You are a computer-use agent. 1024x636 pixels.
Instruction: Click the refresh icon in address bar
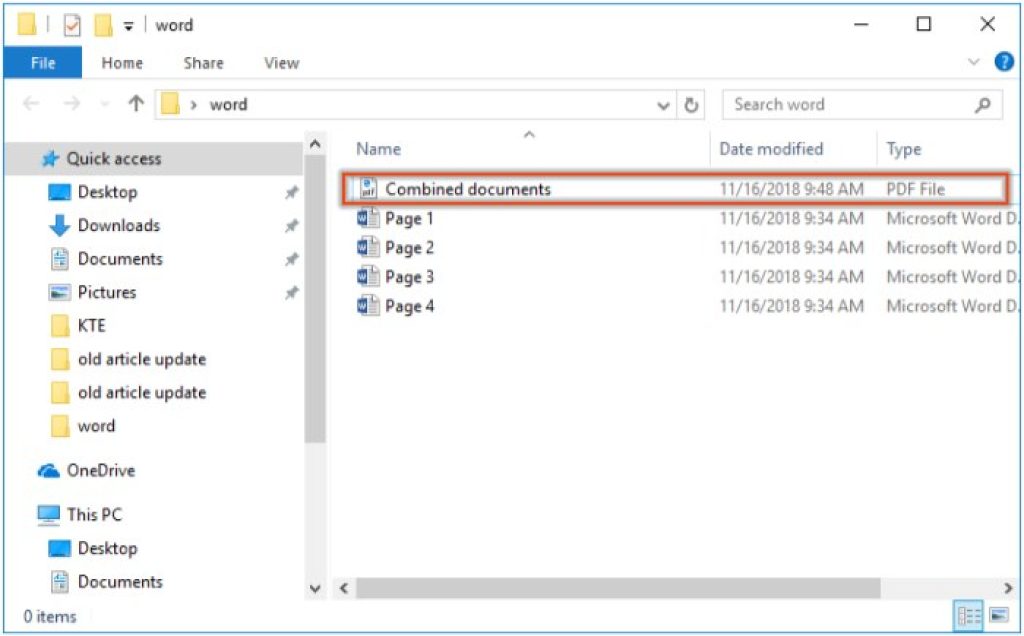691,104
